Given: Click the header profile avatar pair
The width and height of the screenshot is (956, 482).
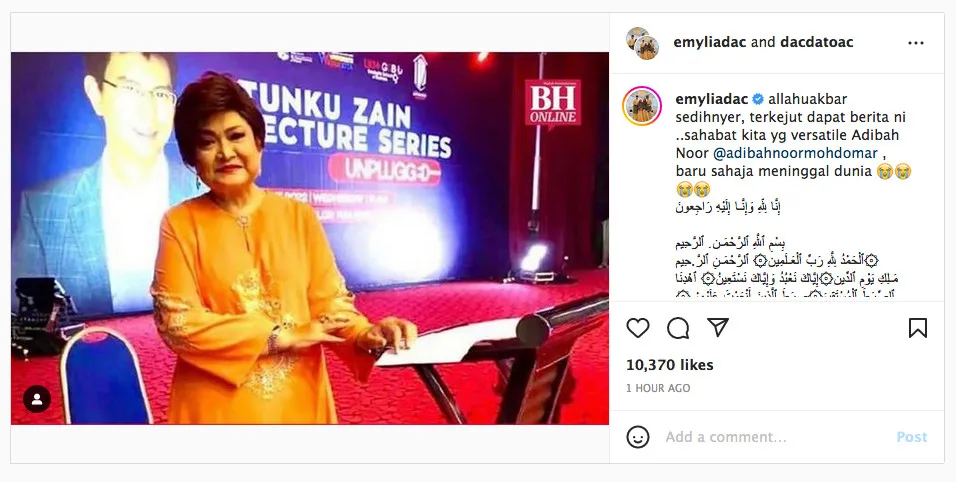Looking at the screenshot, I should 642,43.
